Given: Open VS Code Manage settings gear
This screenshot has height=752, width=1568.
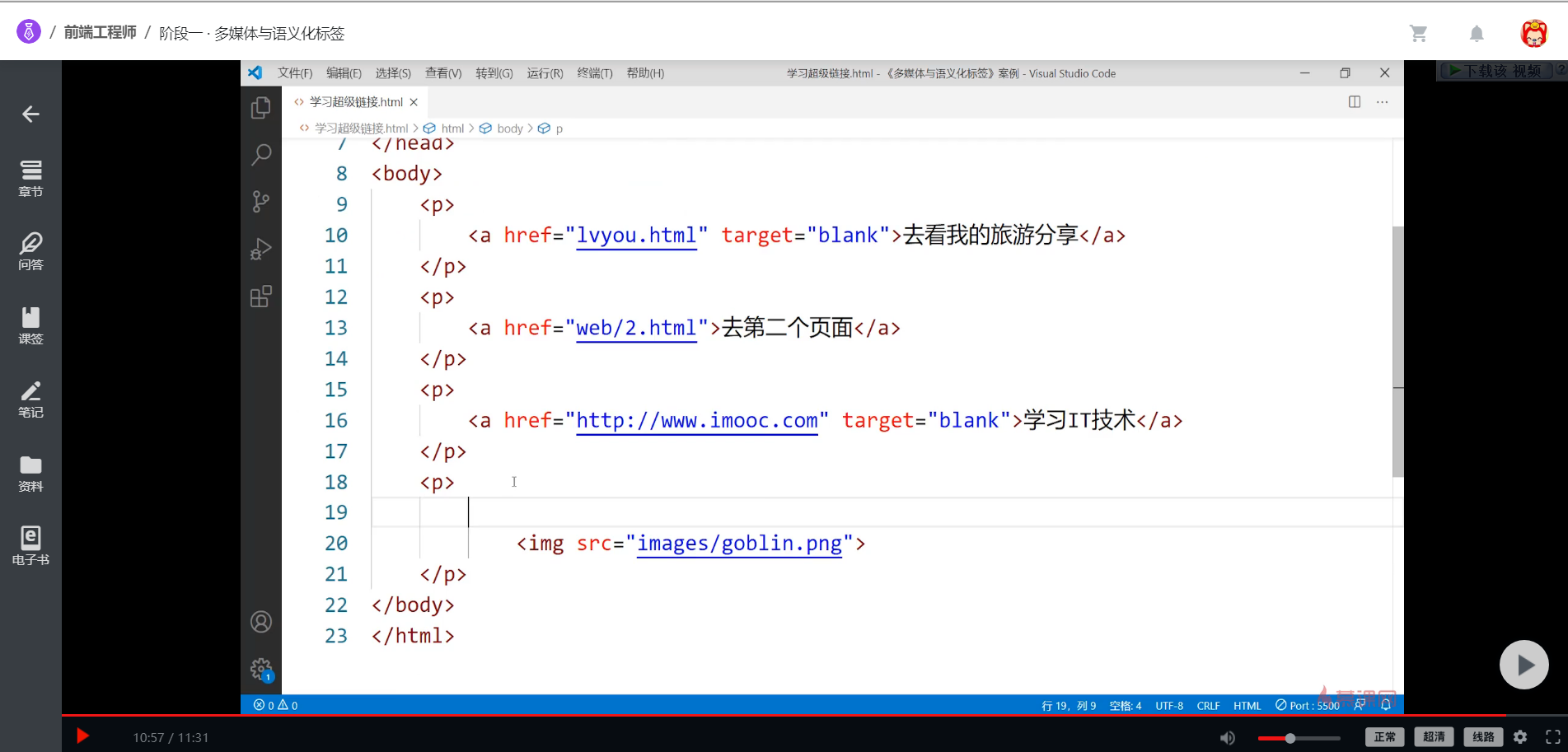Looking at the screenshot, I should [261, 669].
